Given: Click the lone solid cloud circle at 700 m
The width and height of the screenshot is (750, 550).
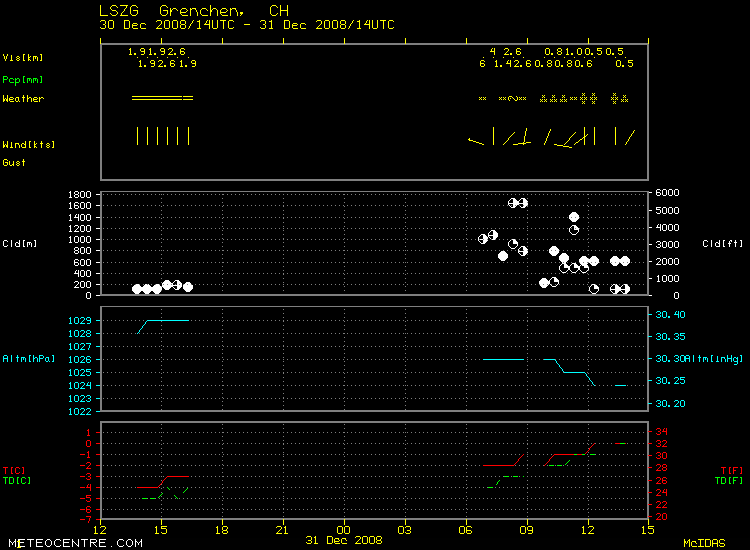Looking at the screenshot, I should pos(503,256).
